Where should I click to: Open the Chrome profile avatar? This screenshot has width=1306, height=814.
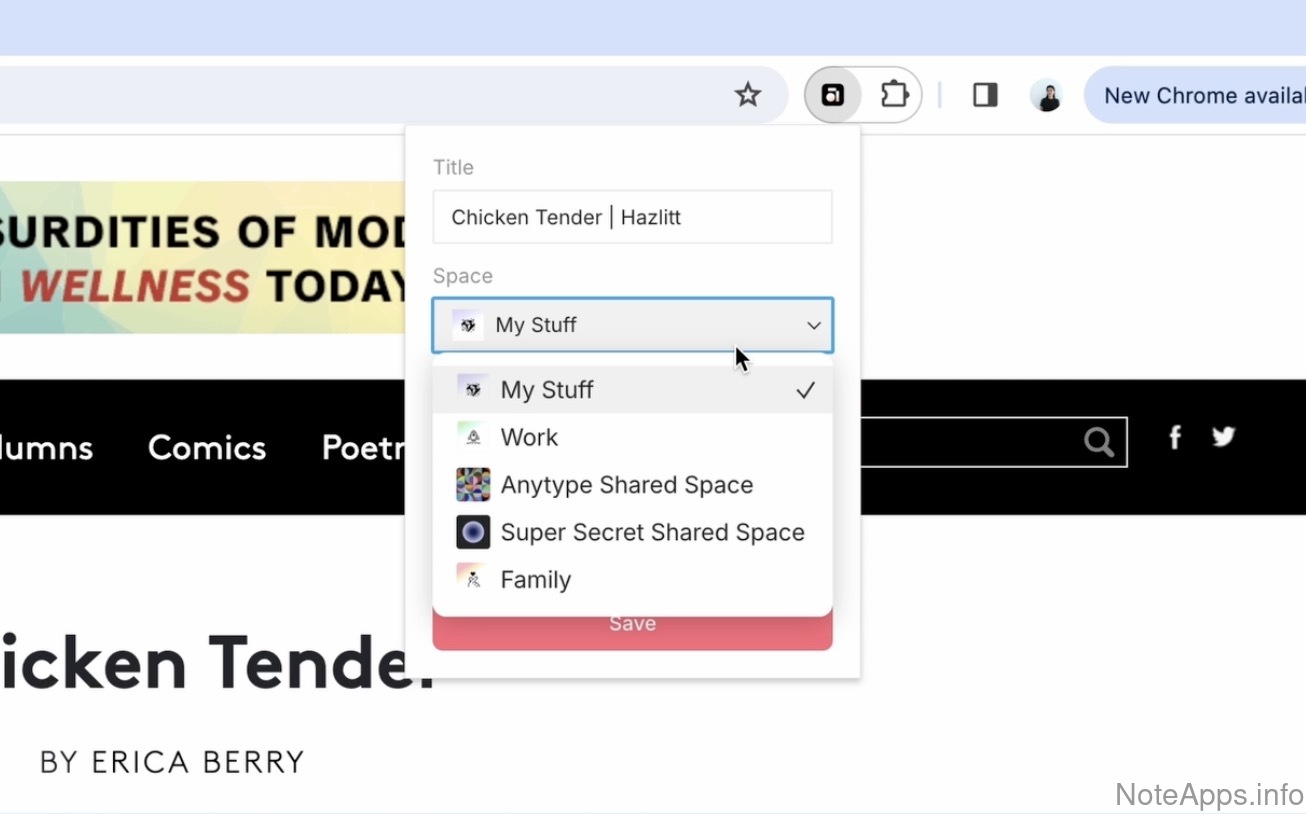pyautogui.click(x=1046, y=96)
